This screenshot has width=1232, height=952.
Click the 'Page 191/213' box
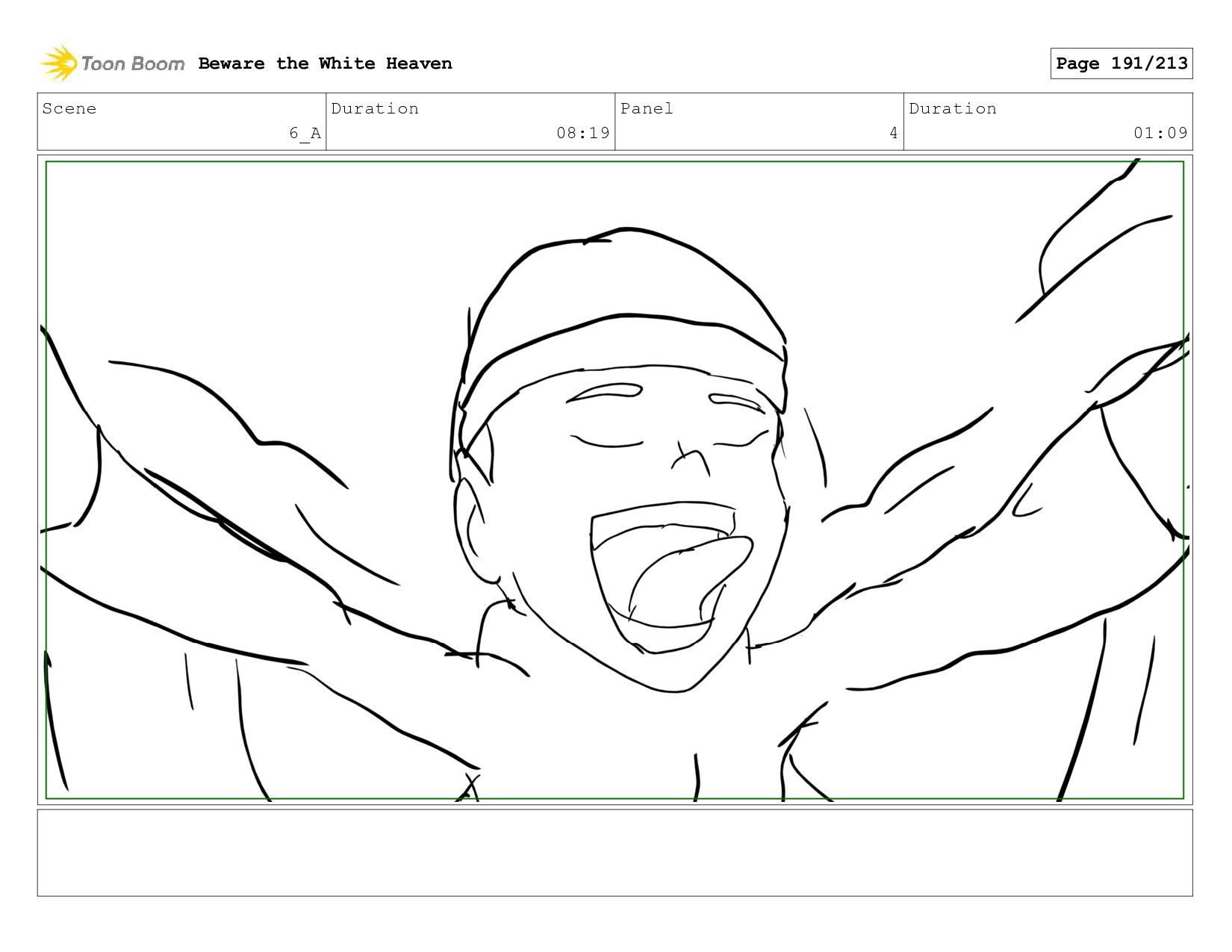(x=1121, y=63)
